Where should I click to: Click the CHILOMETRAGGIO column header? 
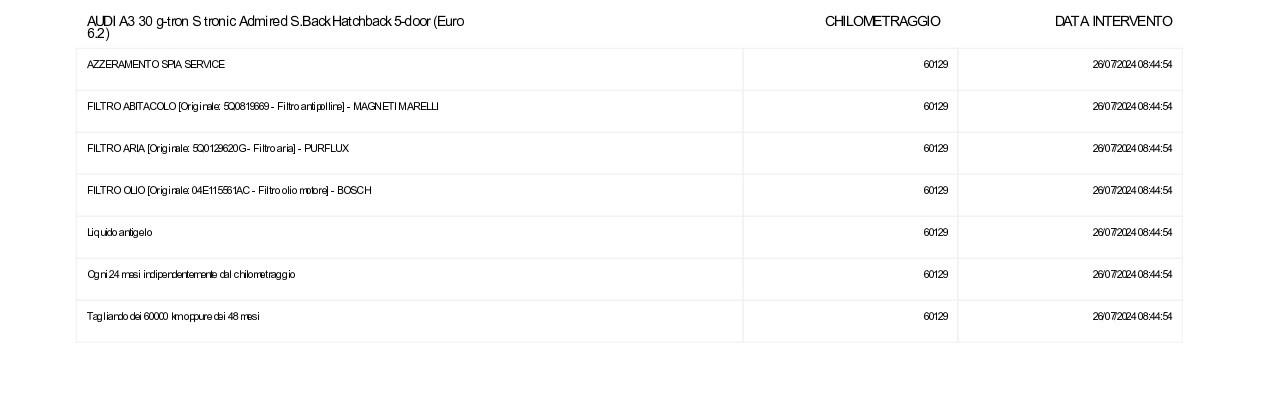click(882, 21)
